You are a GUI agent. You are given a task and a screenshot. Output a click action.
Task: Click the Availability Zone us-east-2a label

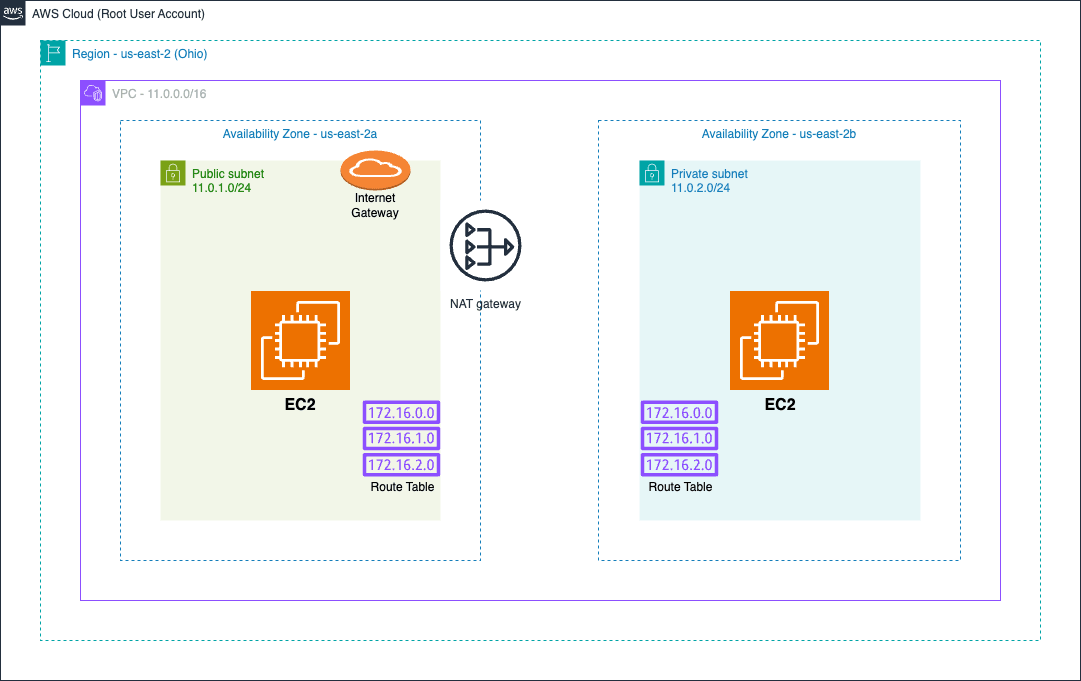[x=300, y=134]
